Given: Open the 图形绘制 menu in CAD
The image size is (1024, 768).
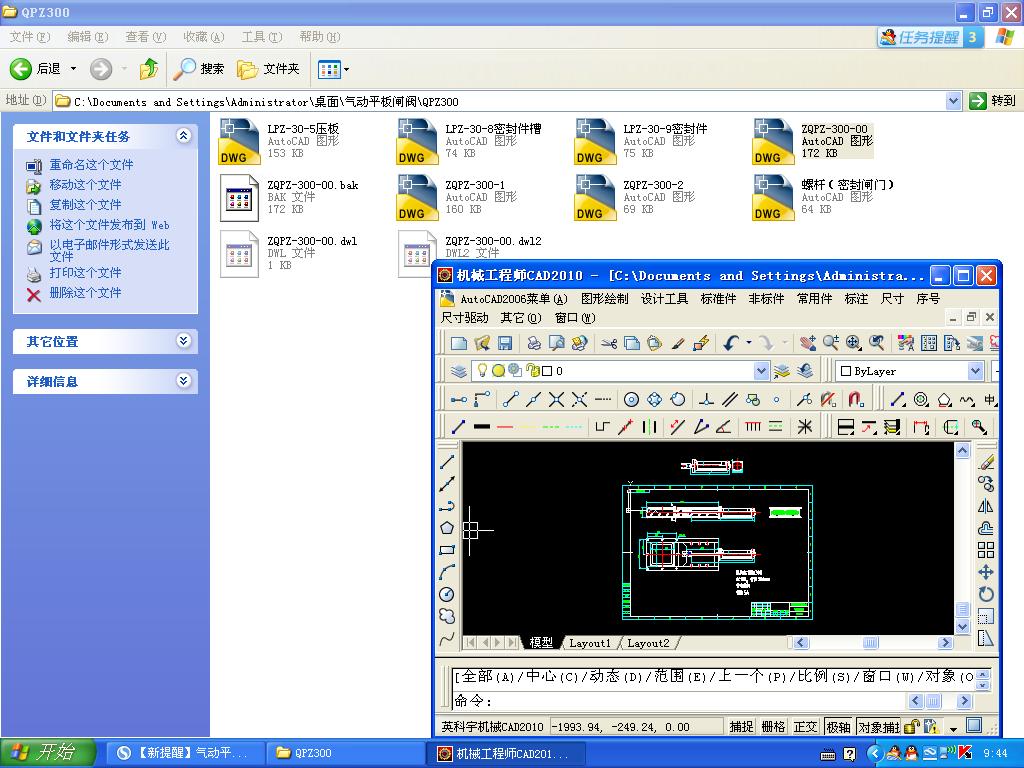Looking at the screenshot, I should tap(604, 298).
